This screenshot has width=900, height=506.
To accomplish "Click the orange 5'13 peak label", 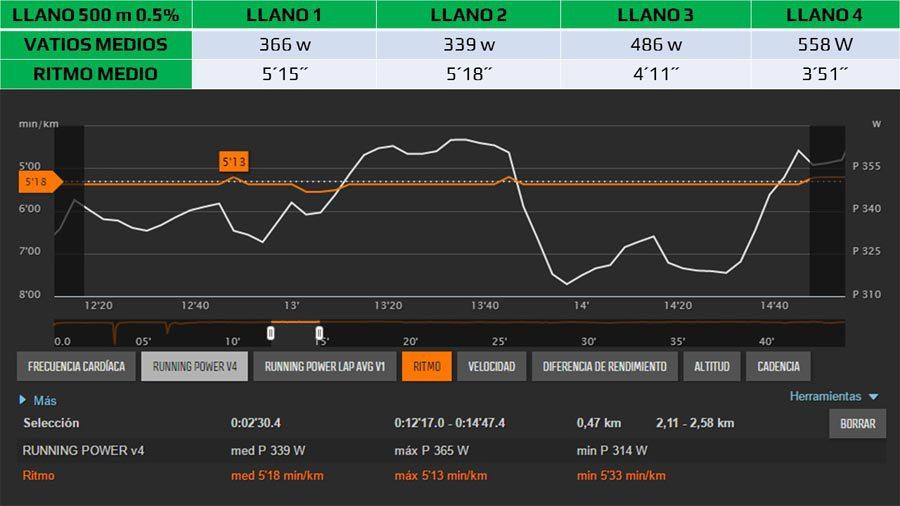I will [x=233, y=161].
